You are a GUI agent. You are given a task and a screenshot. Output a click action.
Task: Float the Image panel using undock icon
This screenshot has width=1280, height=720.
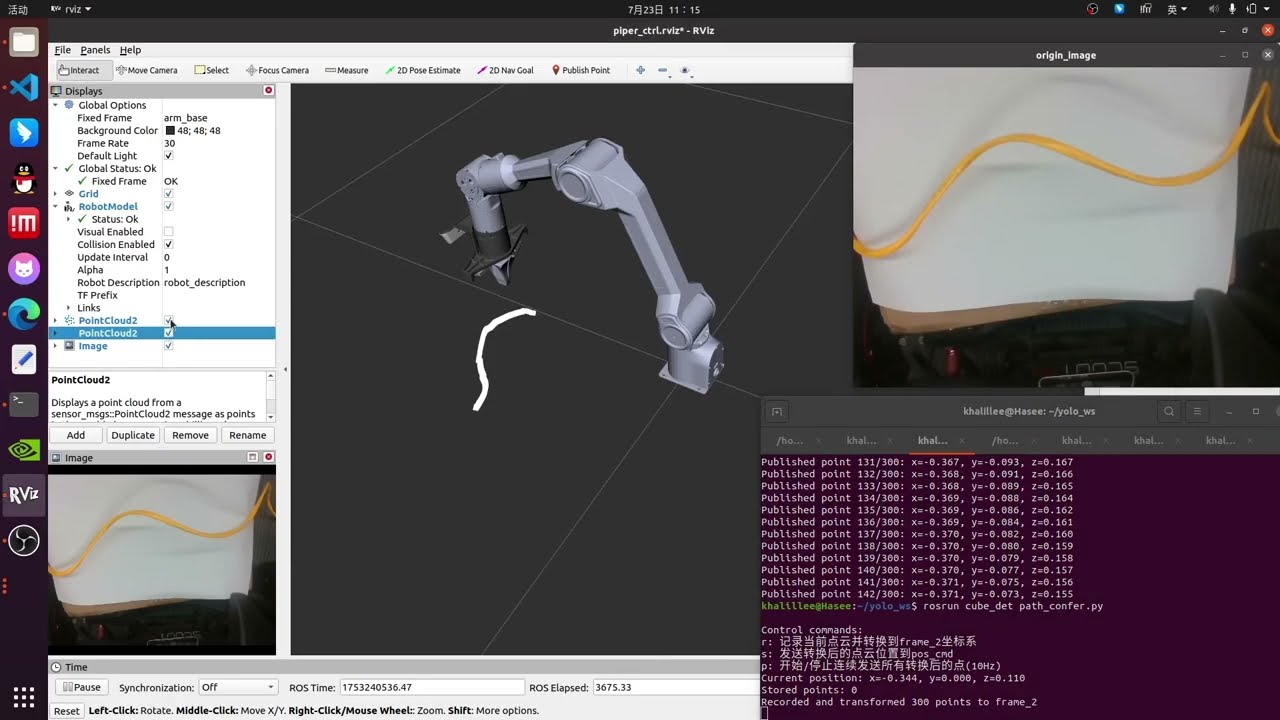(253, 457)
